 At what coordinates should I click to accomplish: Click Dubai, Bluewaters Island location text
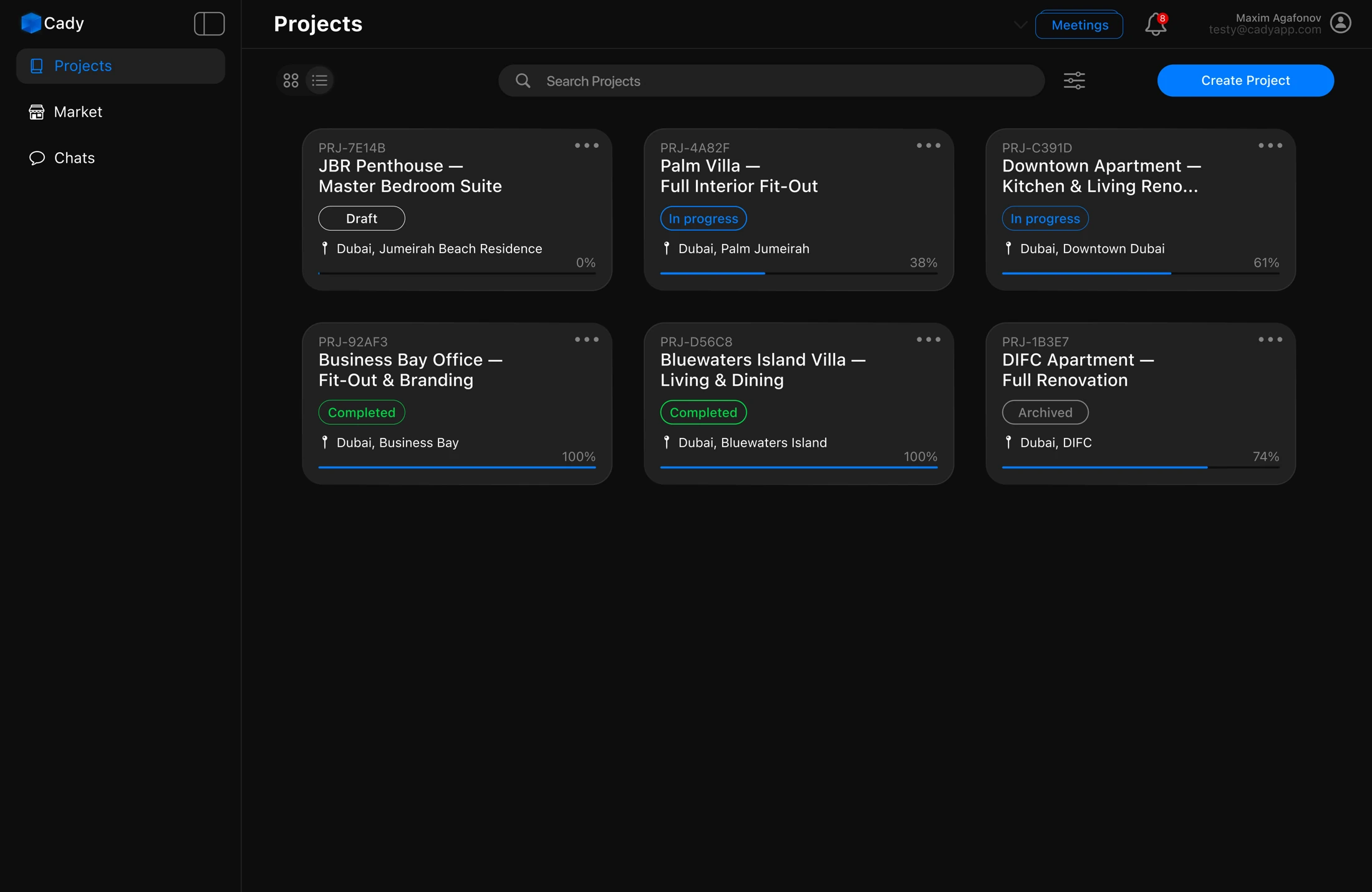coord(753,443)
